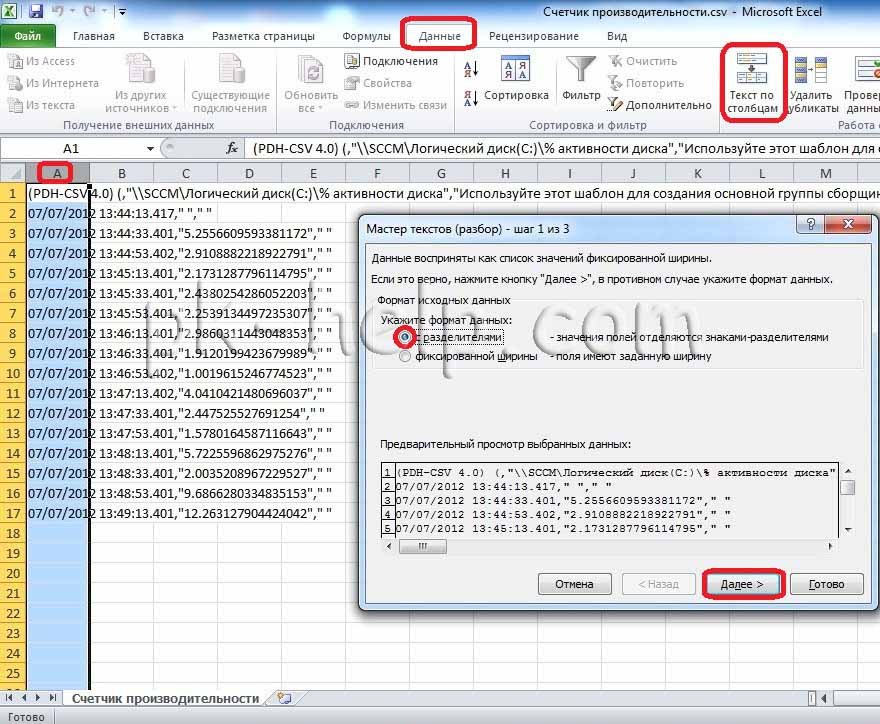Import data Из Интернета
This screenshot has width=880, height=724.
(x=53, y=83)
